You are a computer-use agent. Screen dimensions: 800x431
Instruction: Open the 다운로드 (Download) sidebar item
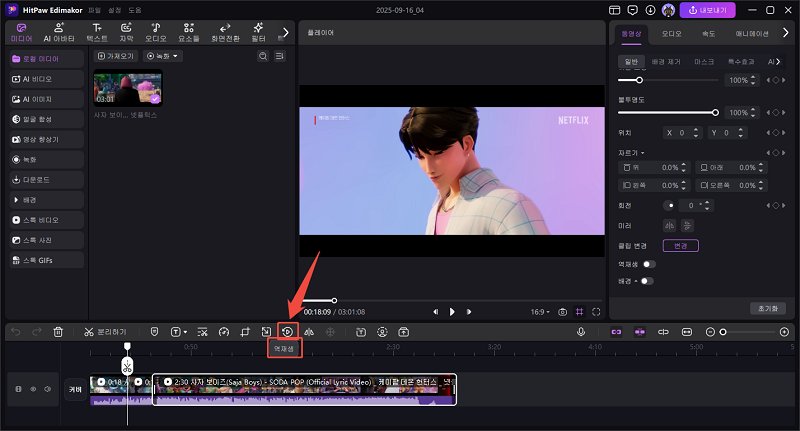pyautogui.click(x=46, y=180)
